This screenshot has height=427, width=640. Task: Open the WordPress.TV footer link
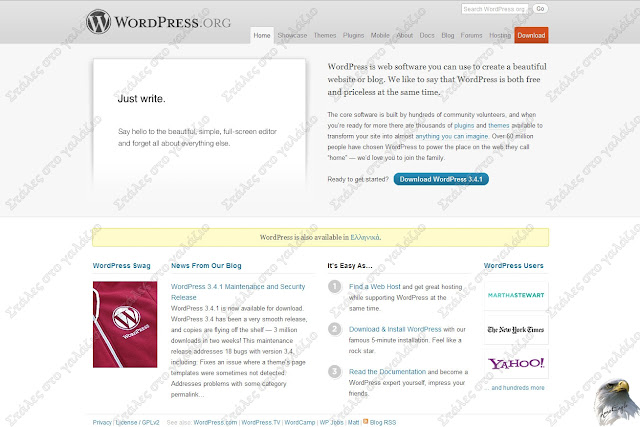261,423
